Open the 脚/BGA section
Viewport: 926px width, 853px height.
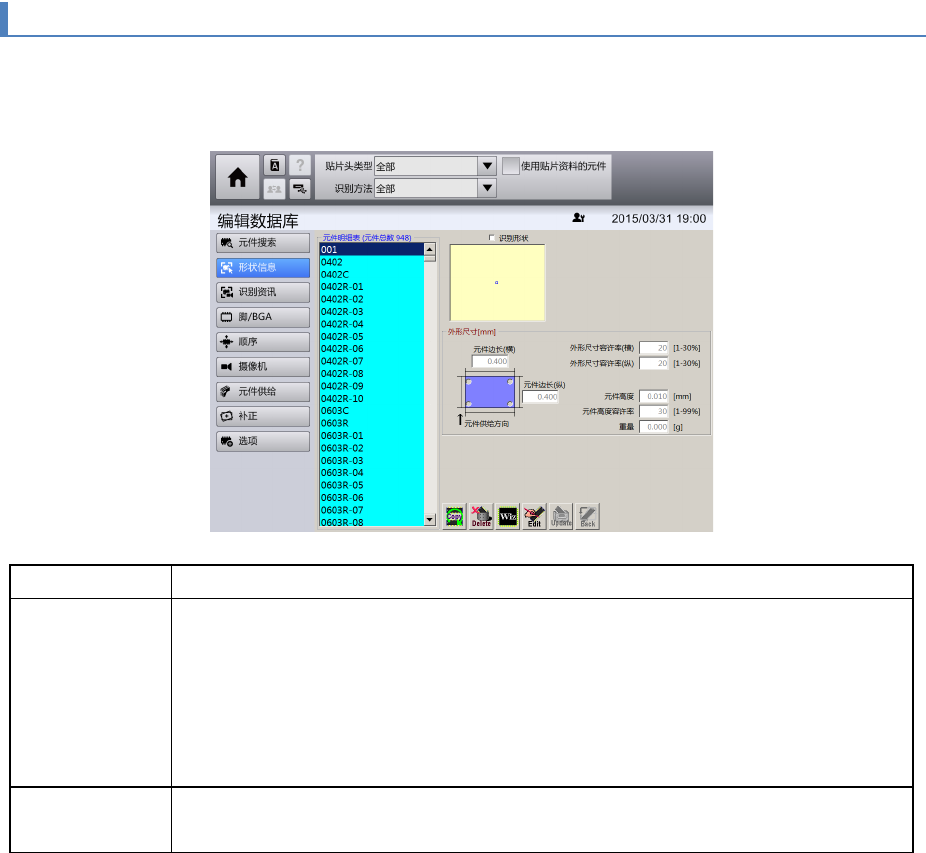tap(263, 317)
